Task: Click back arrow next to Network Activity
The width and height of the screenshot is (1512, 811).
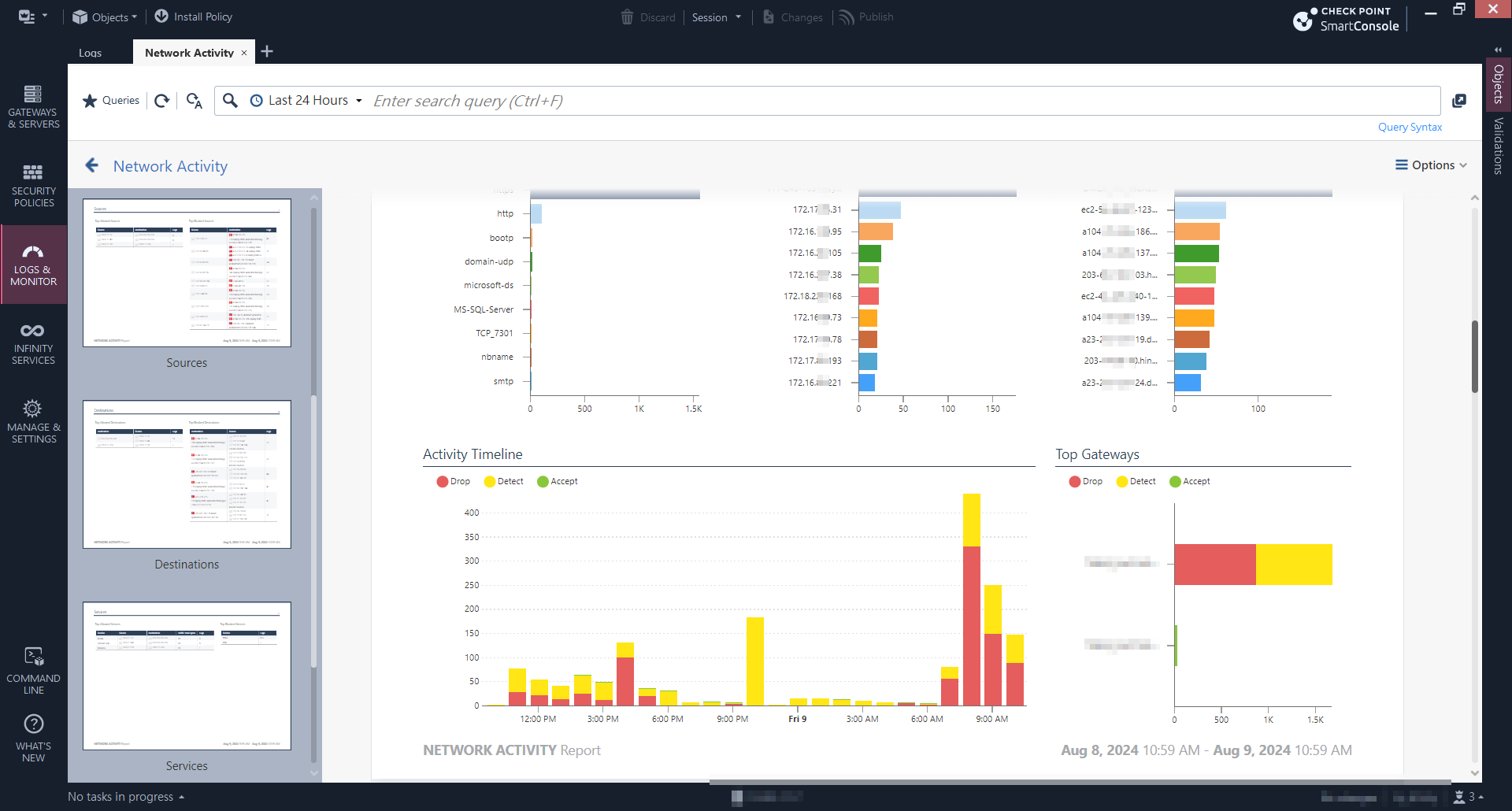Action: click(92, 165)
